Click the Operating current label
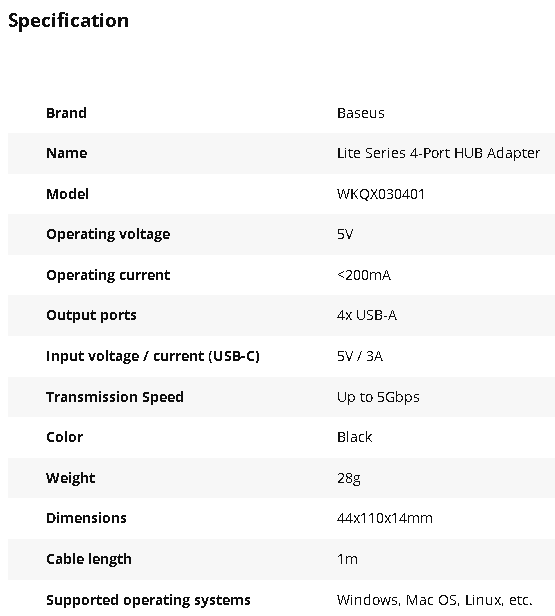 [108, 275]
